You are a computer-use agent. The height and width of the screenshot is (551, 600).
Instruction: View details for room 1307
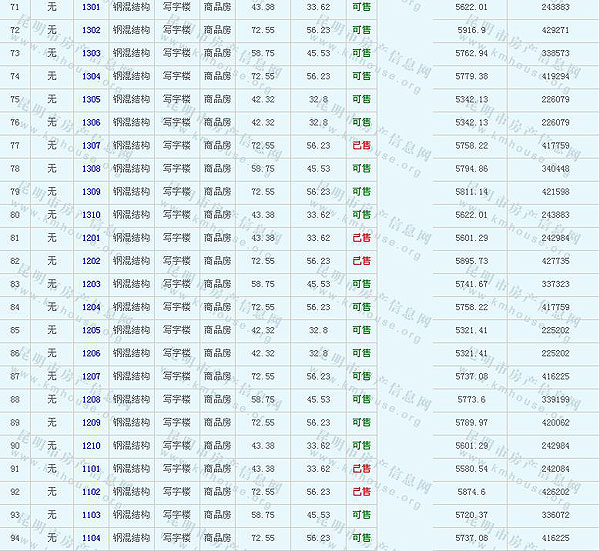91,145
